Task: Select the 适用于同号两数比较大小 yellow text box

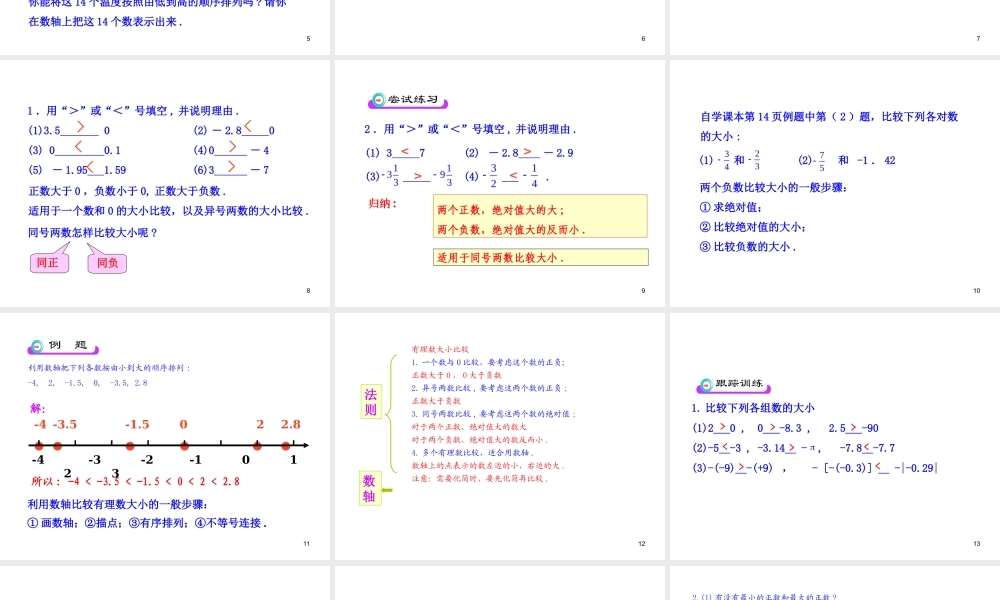Action: coord(540,257)
